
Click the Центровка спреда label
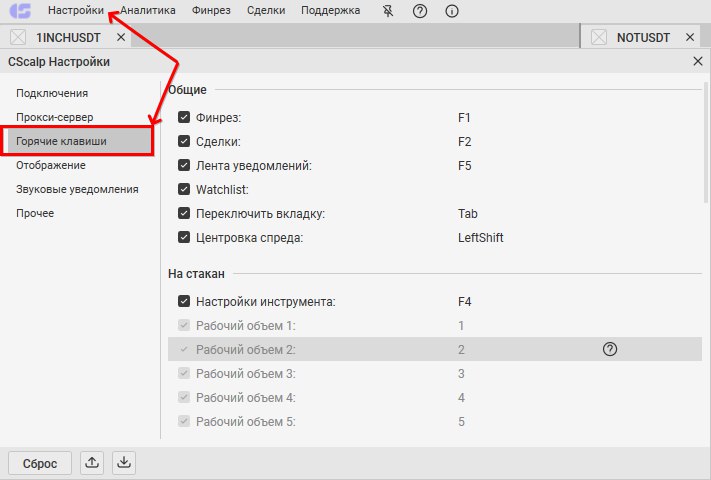click(249, 238)
